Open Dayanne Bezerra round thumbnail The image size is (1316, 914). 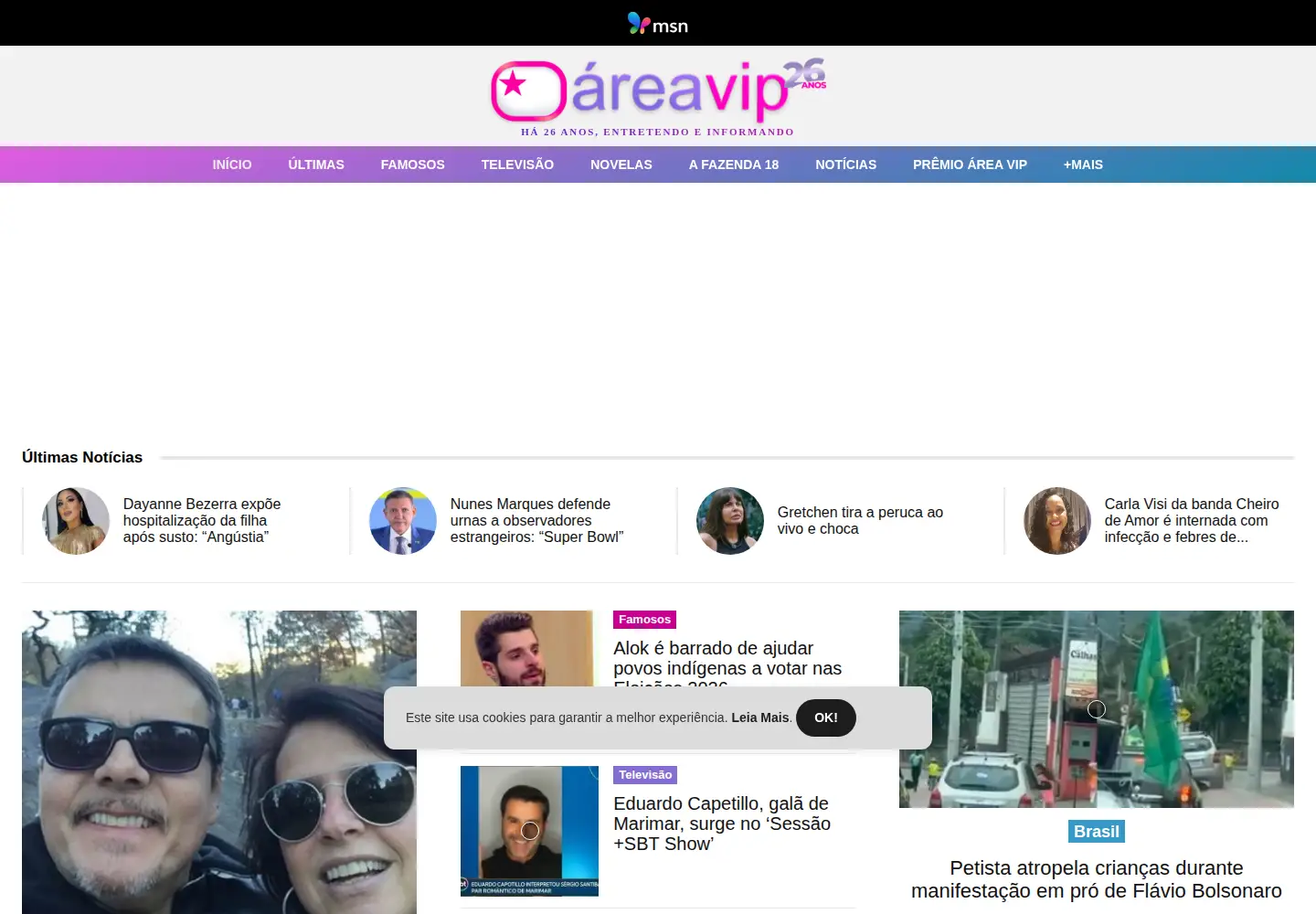click(x=76, y=521)
